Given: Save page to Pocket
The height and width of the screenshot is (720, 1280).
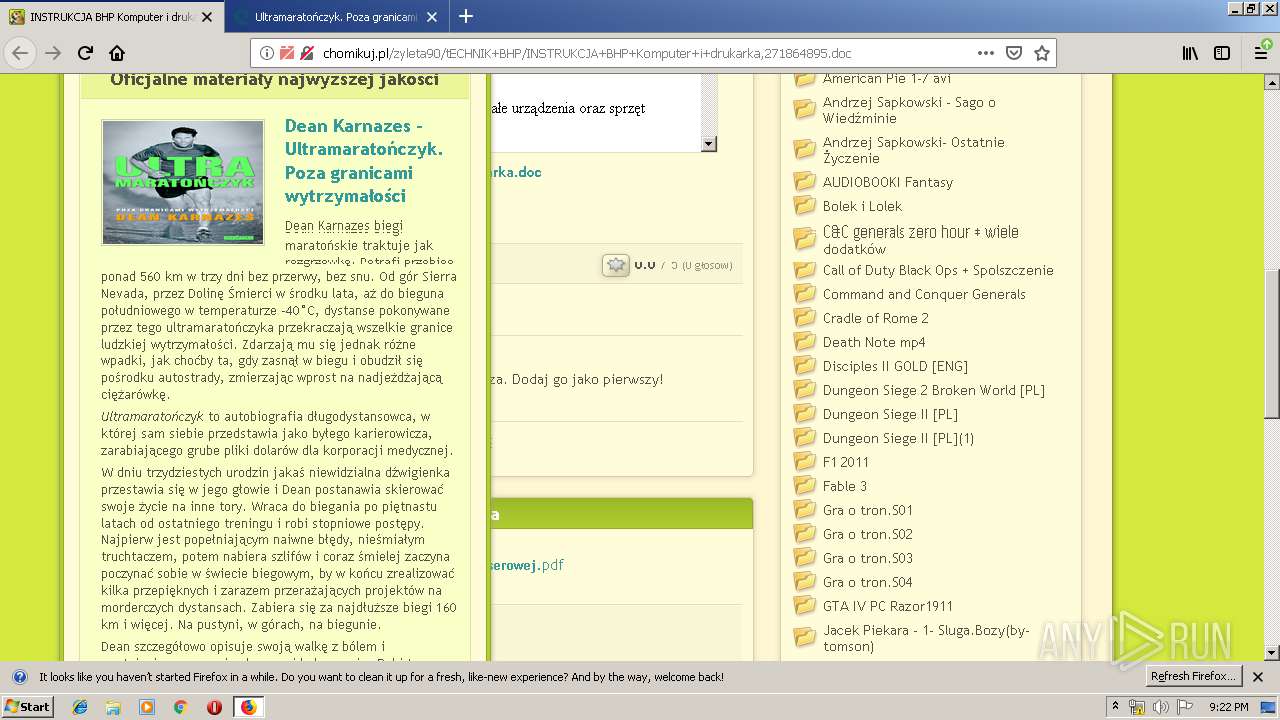Looking at the screenshot, I should [x=1014, y=53].
